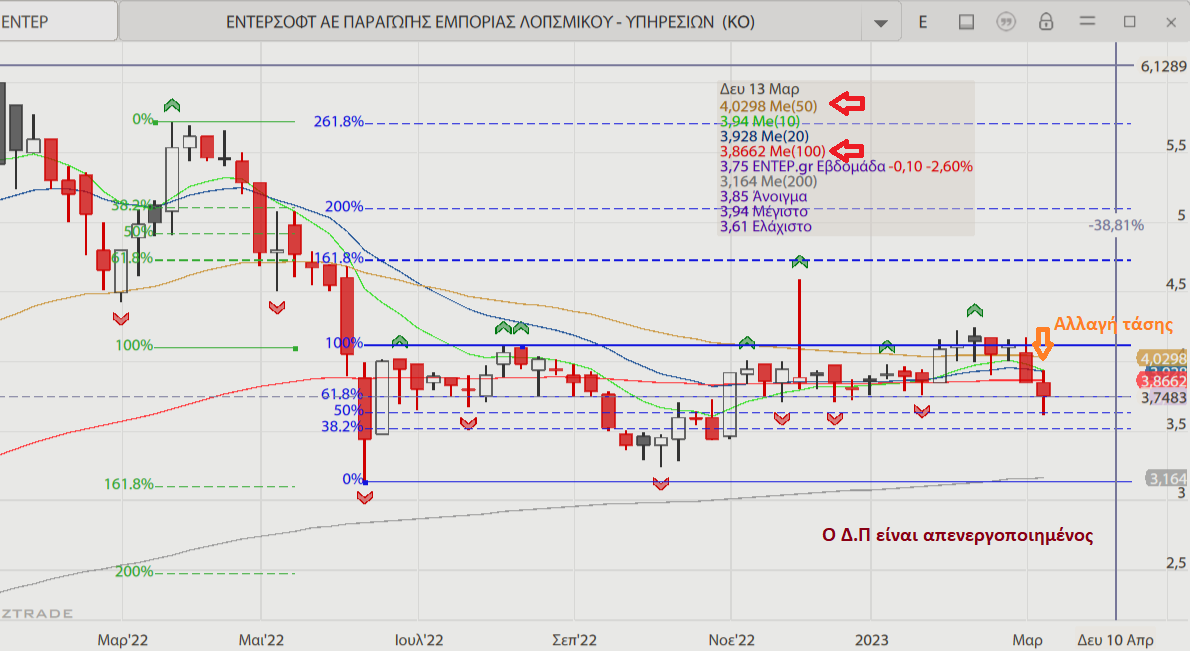Click the blue 161.8% Fibonacci label

[x=338, y=258]
